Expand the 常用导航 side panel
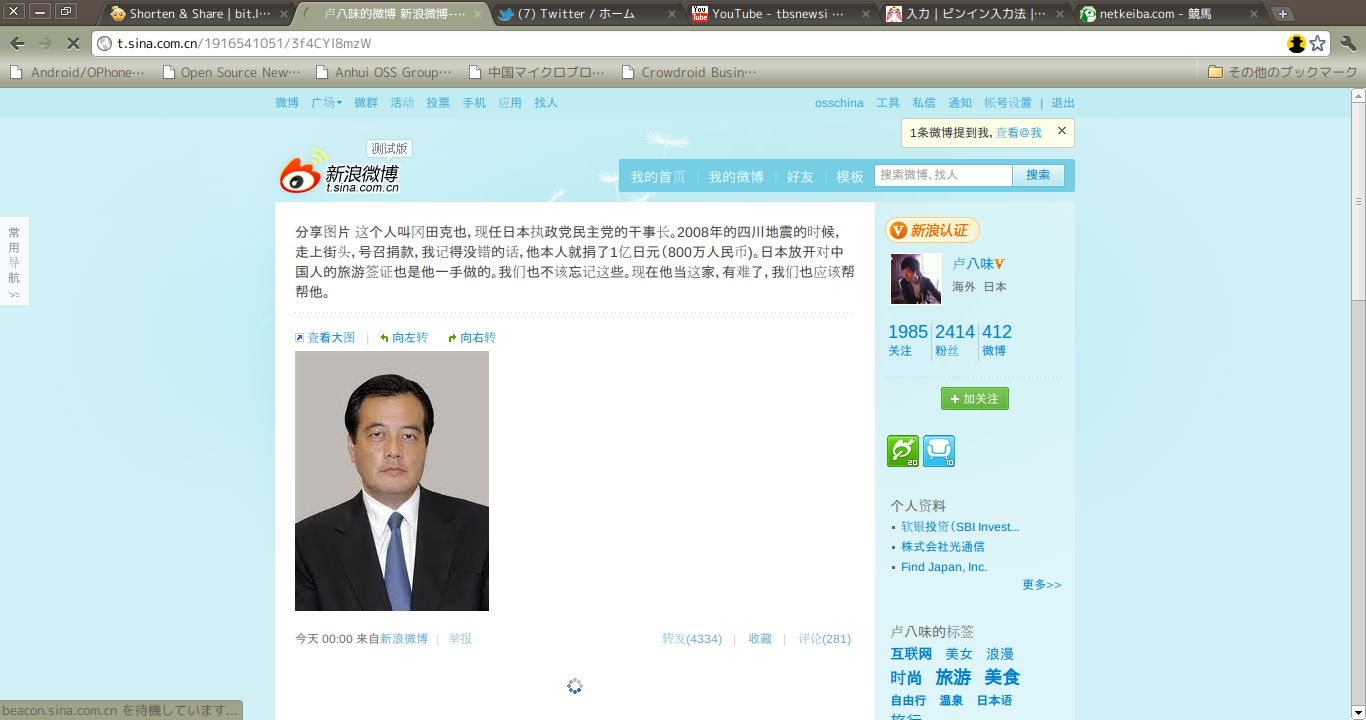The width and height of the screenshot is (1366, 720). [x=14, y=261]
